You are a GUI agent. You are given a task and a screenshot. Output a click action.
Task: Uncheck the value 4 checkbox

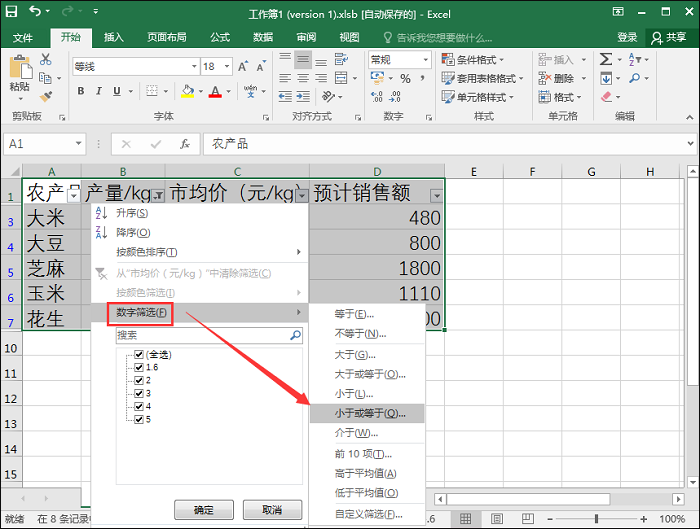click(x=139, y=406)
